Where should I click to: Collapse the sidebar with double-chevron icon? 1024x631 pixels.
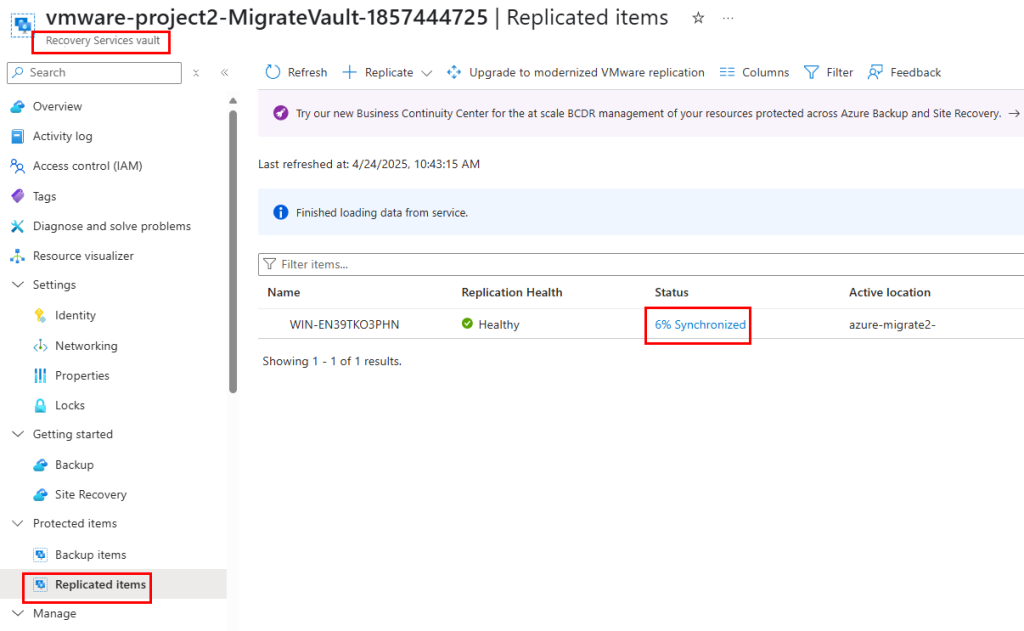[225, 73]
